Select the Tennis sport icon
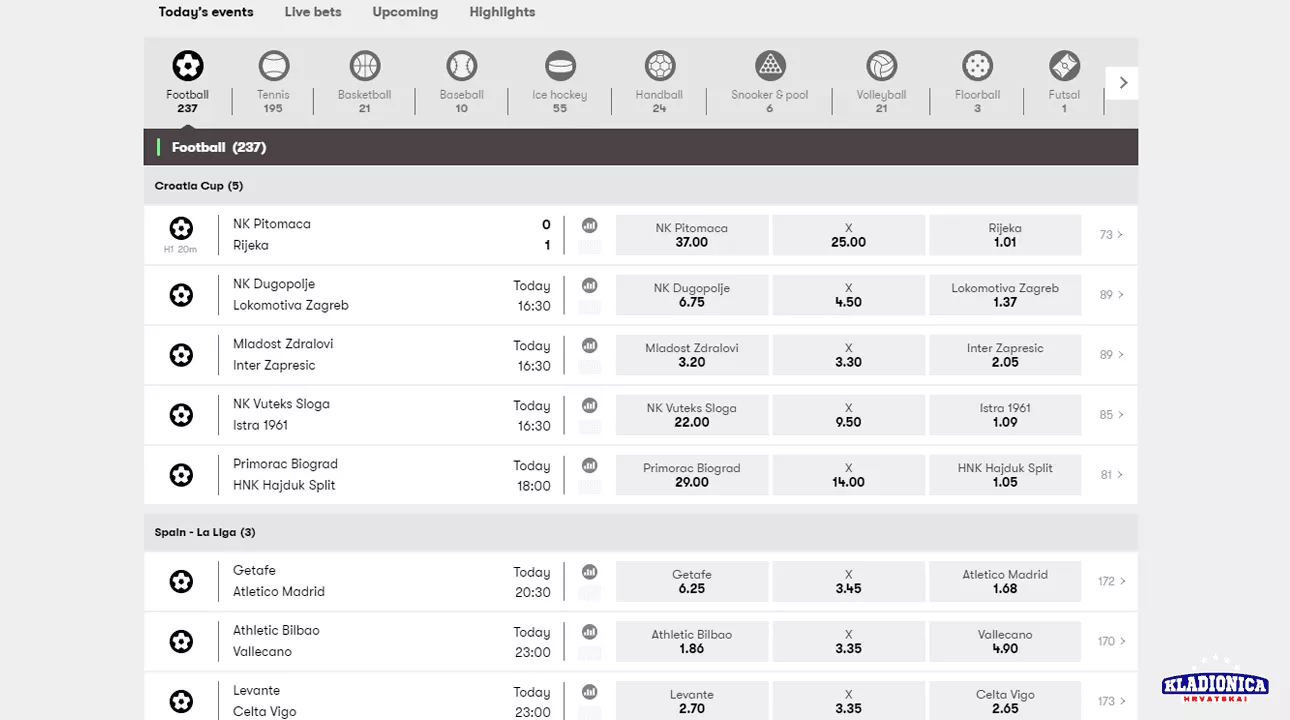Viewport: 1290px width, 720px height. pos(273,67)
